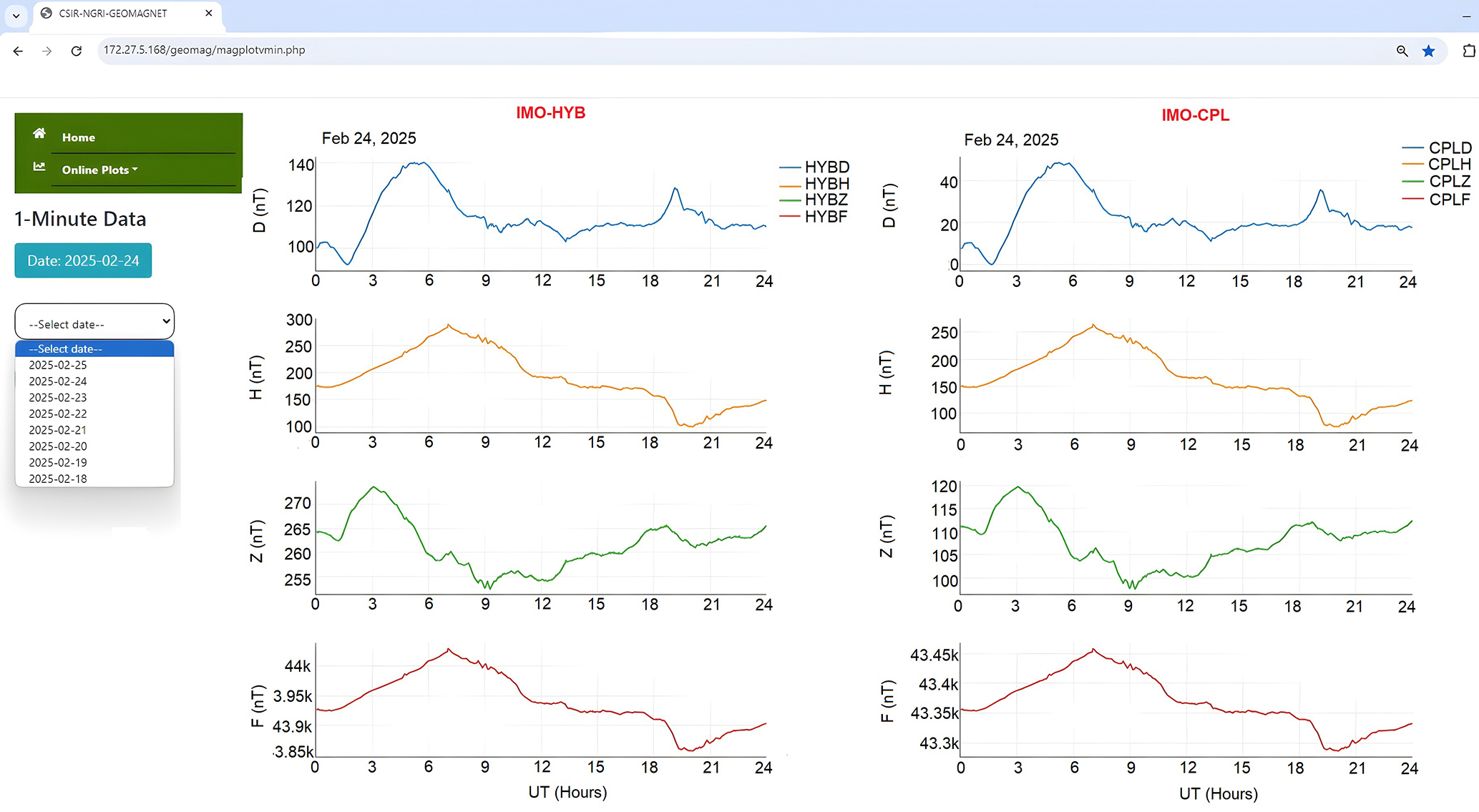Viewport: 1479px width, 812px height.
Task: Click the zoom magnifier in address bar
Action: pos(1402,51)
